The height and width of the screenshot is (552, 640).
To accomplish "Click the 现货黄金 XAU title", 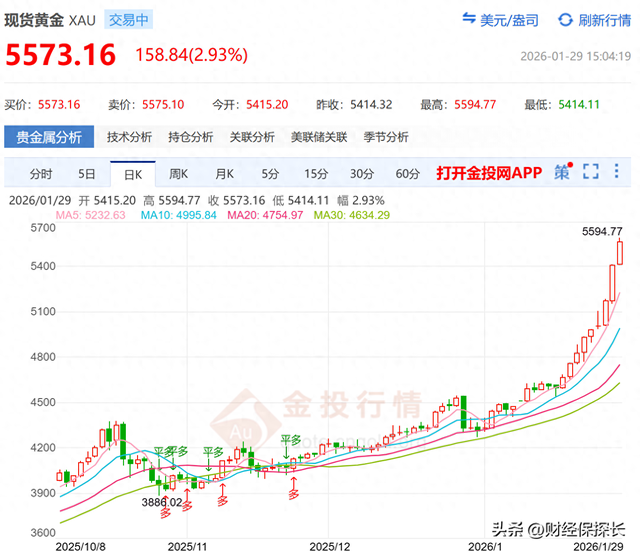I will pyautogui.click(x=50, y=20).
